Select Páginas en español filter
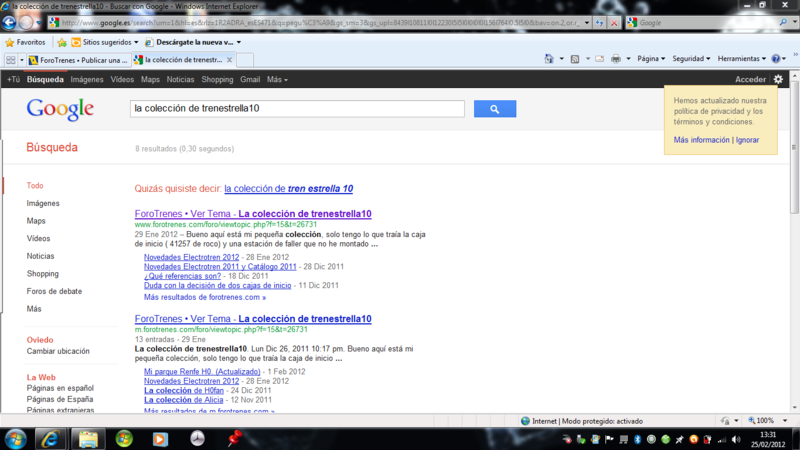Screen dimensions: 800x450 (60, 388)
